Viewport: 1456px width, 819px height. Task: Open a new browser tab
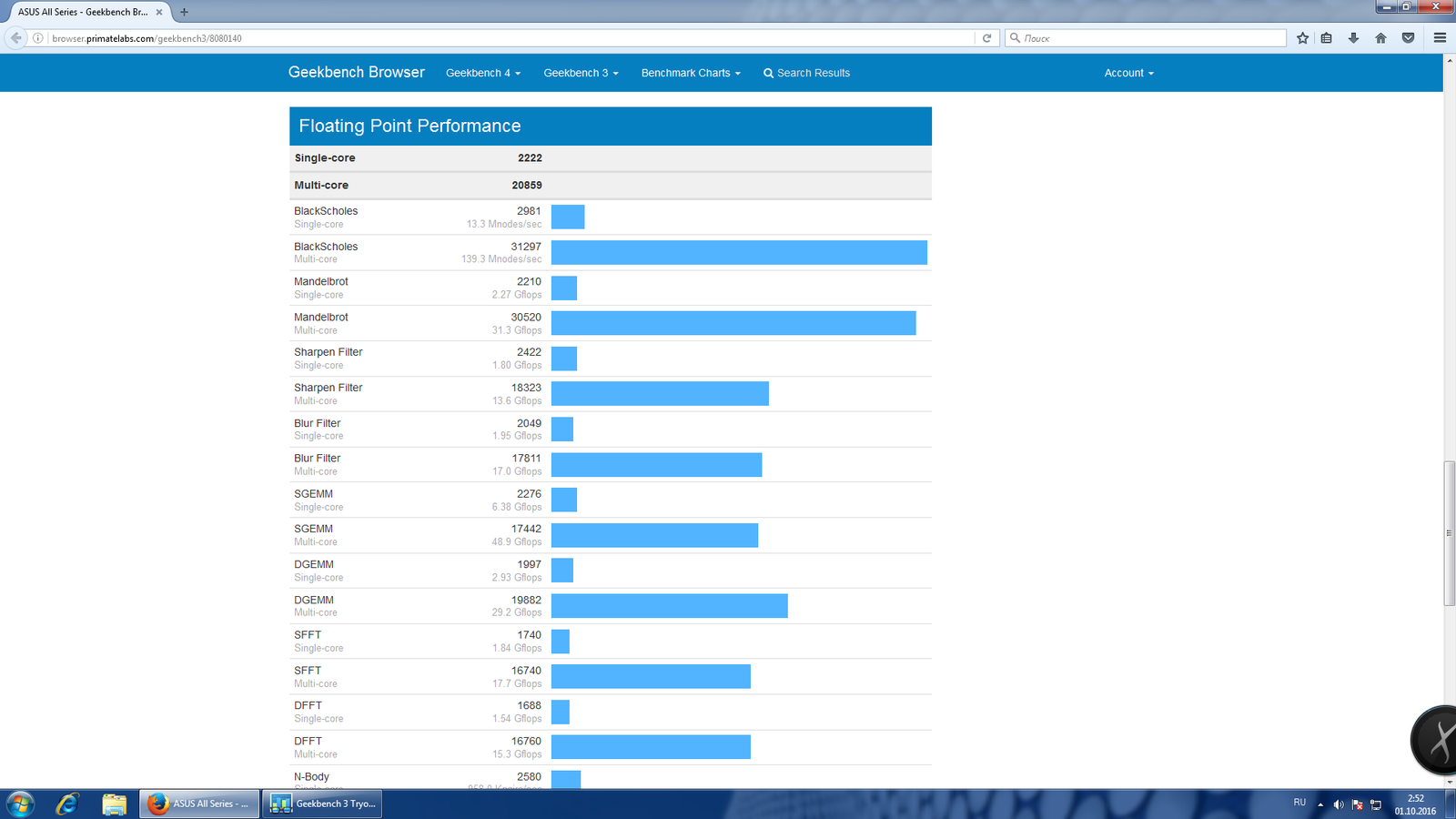coord(184,12)
